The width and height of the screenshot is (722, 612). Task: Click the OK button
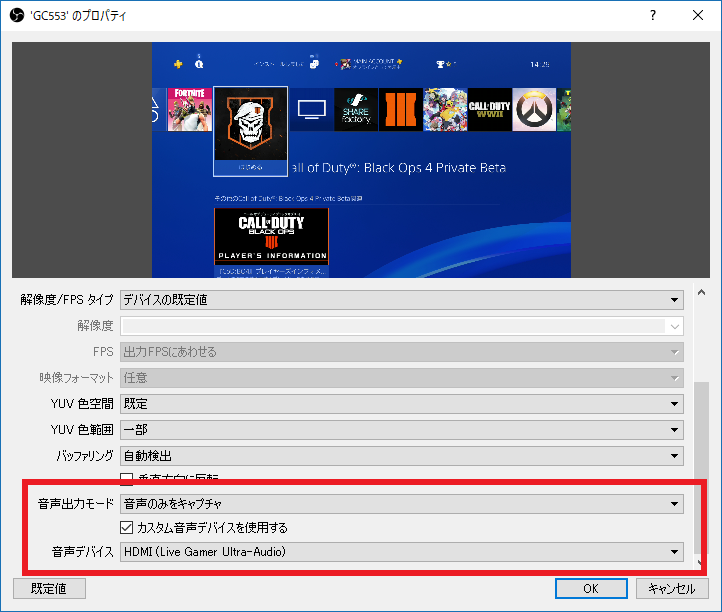click(591, 589)
